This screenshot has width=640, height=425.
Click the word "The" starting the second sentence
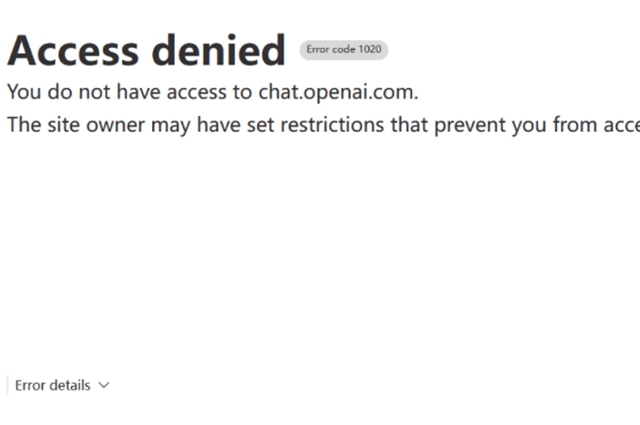click(24, 126)
